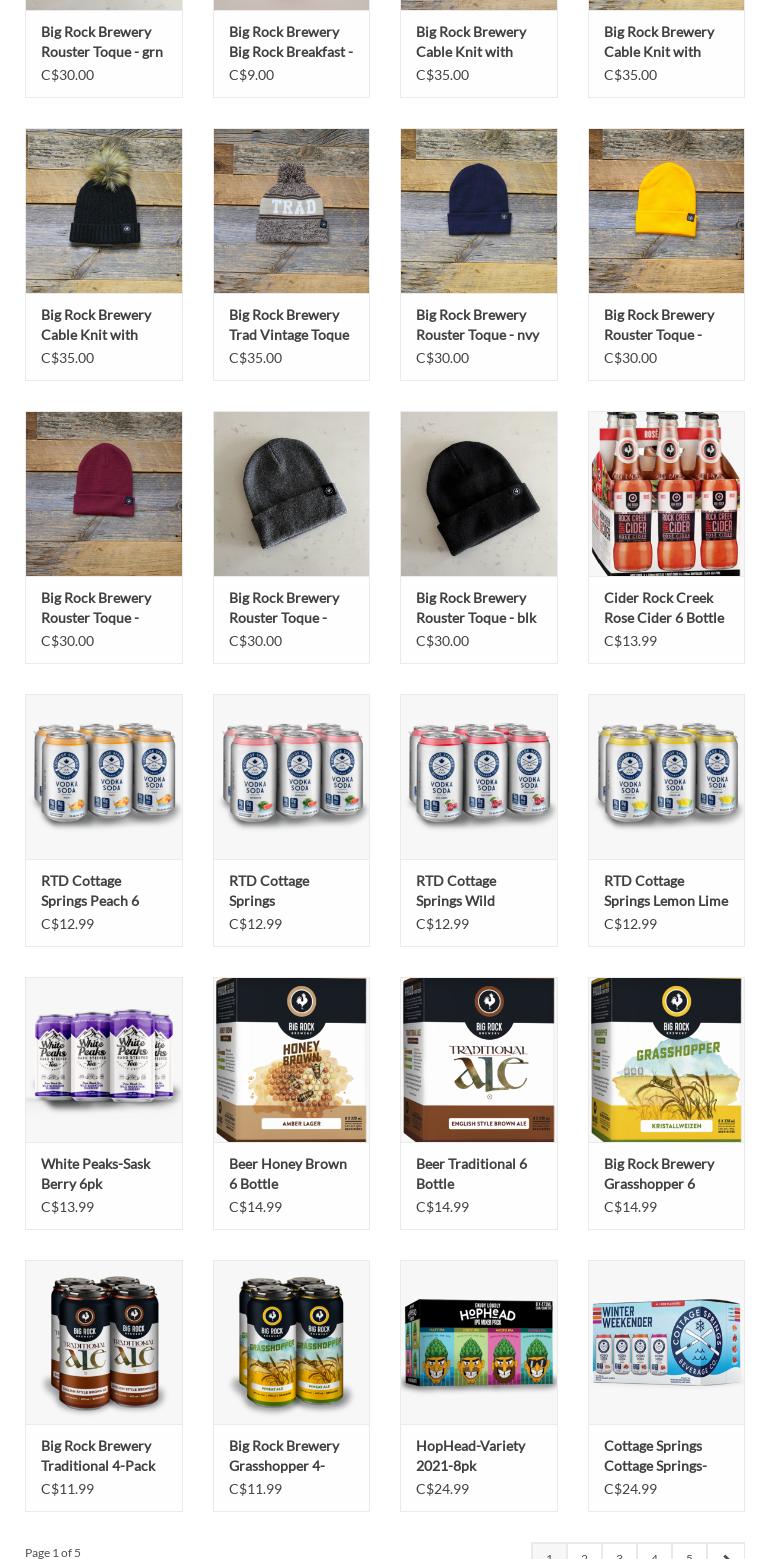Select the Rouster Toque - blk title
This screenshot has height=1559, width=770.
tap(476, 607)
